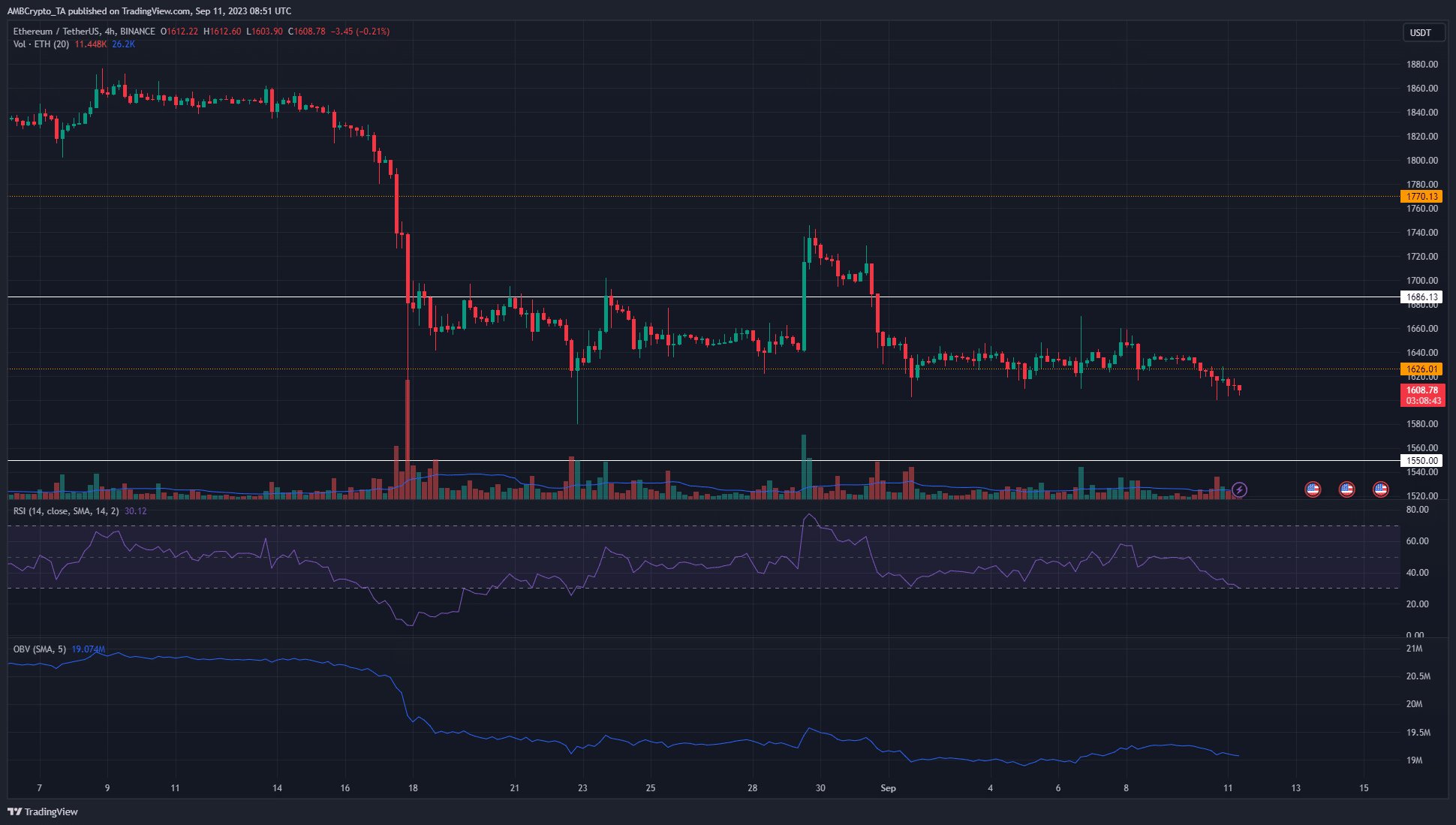Screen dimensions: 1456x825
Task: Click the 1740.00 price axis label
Action: tap(1422, 233)
